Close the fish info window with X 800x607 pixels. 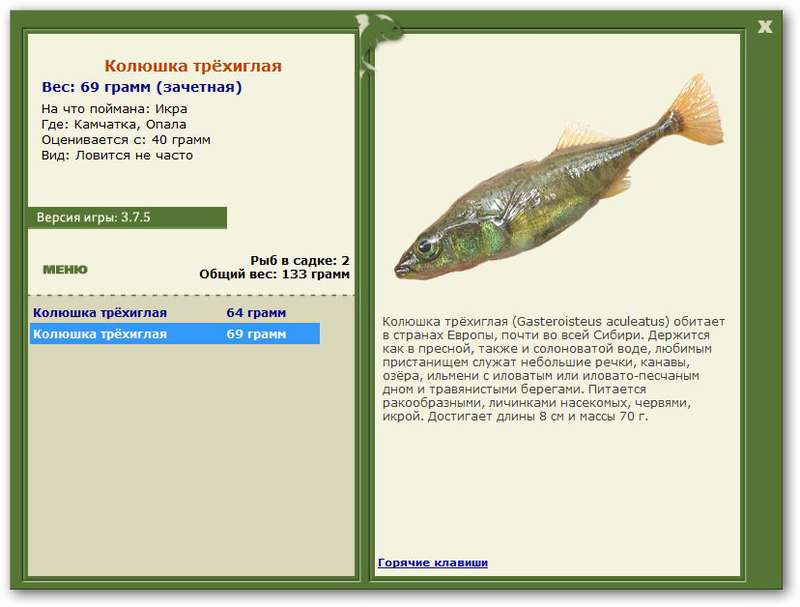(x=764, y=27)
